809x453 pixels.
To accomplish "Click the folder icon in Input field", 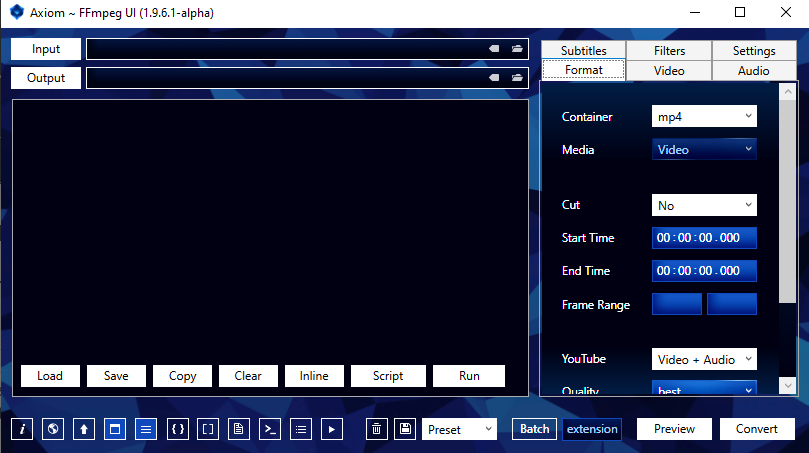I will coord(517,49).
